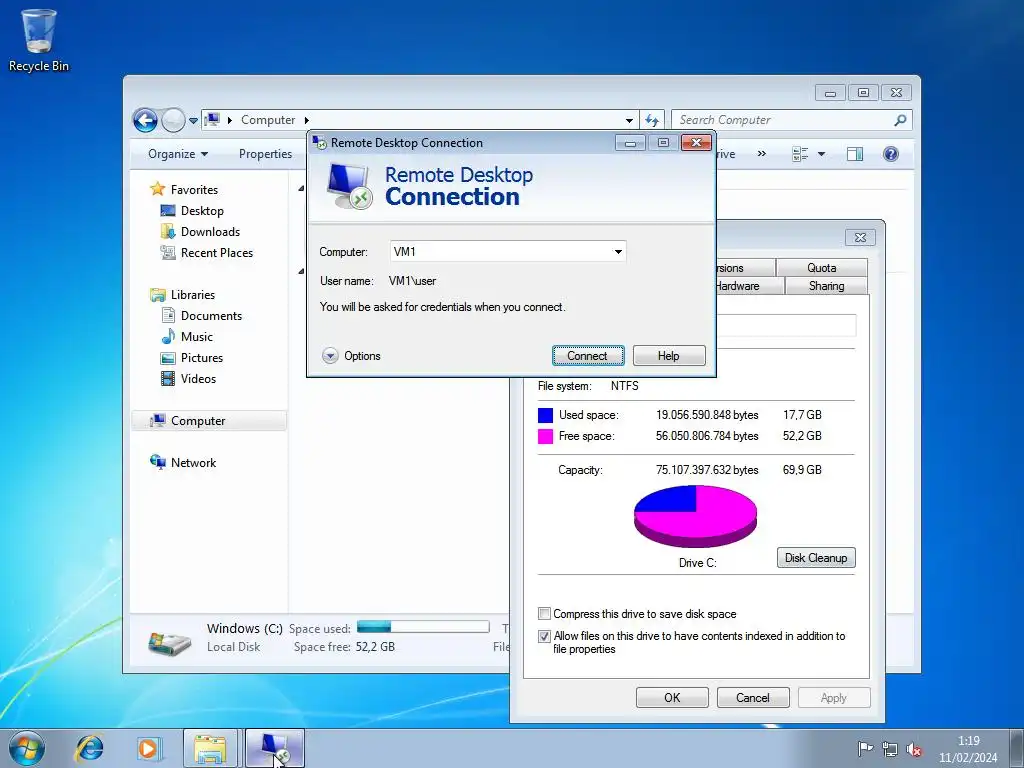This screenshot has width=1024, height=768.
Task: Open the Windows Start button
Action: pyautogui.click(x=26, y=748)
